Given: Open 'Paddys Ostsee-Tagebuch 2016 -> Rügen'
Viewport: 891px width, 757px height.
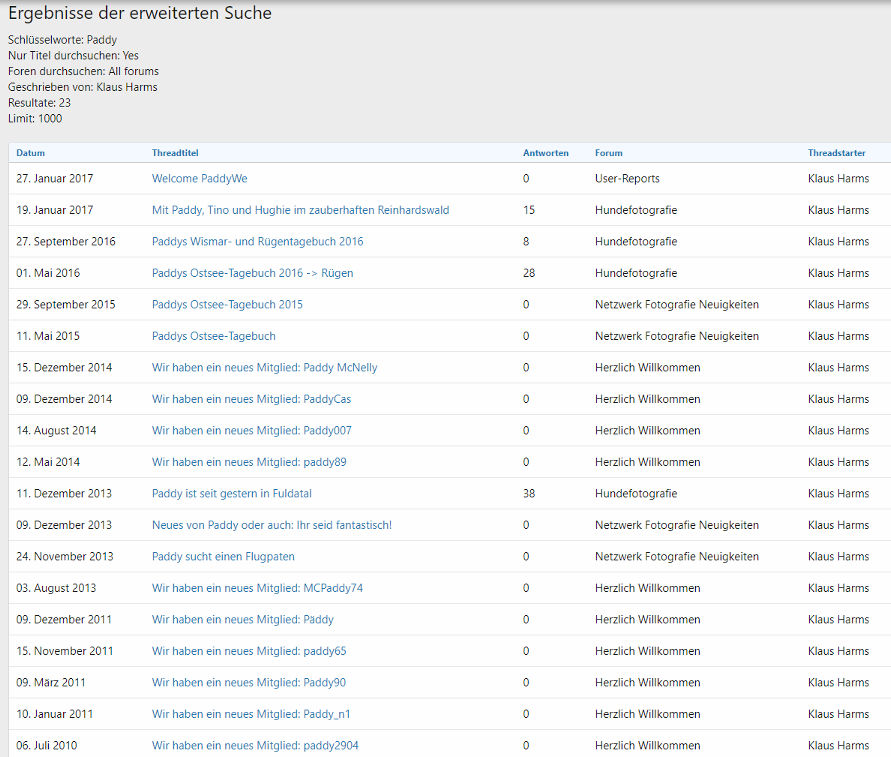Looking at the screenshot, I should pos(252,273).
